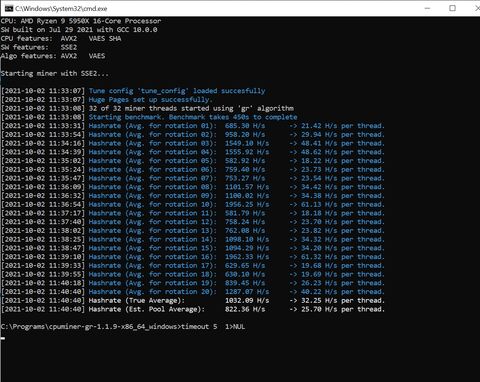Click the rotation 09 hashrate '1100.02 H/s'
Screen dimensions: 480x382
pos(247,195)
